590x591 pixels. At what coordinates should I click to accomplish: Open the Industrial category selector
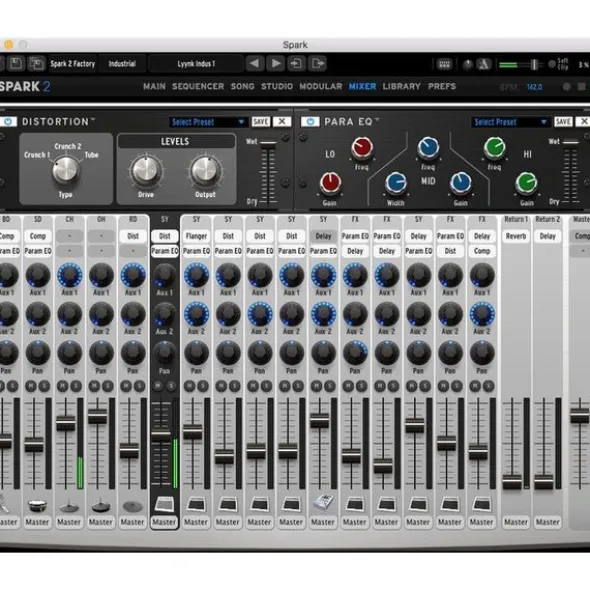[x=122, y=64]
